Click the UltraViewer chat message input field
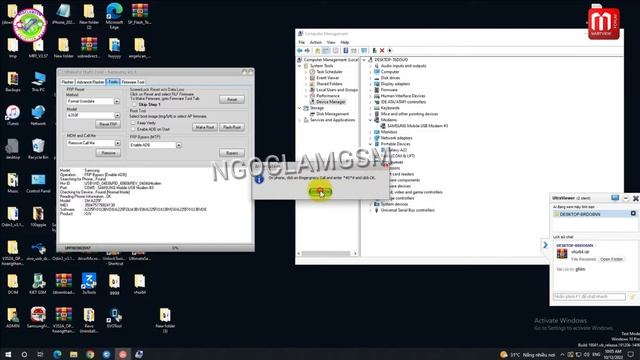The image size is (640, 360). (589, 297)
